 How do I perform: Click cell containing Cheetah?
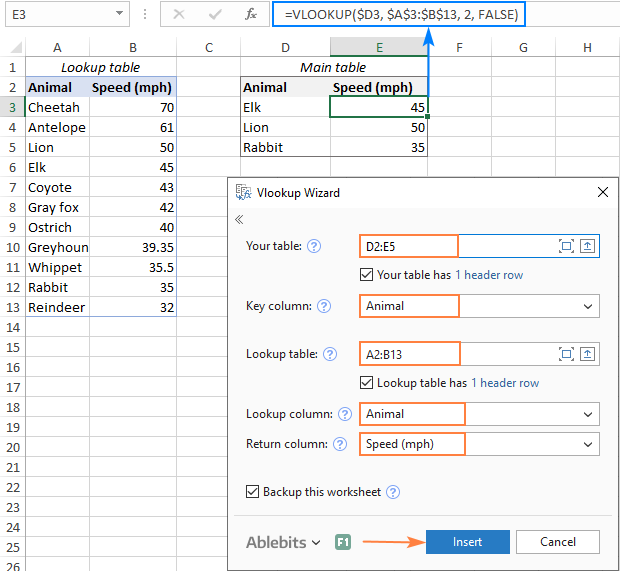[58, 107]
